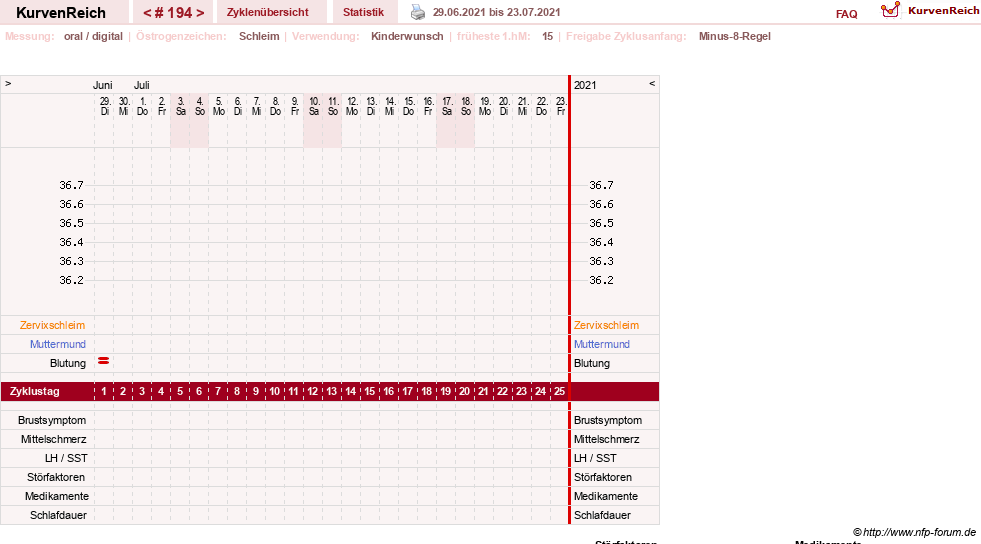Click the 'Kinderwunsch' usage value

(x=407, y=36)
